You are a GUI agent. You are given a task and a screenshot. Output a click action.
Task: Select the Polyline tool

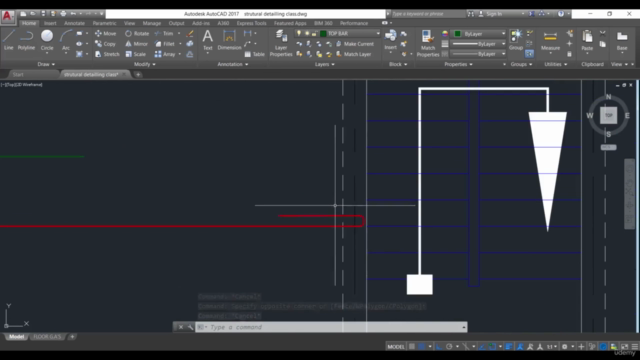[26, 40]
